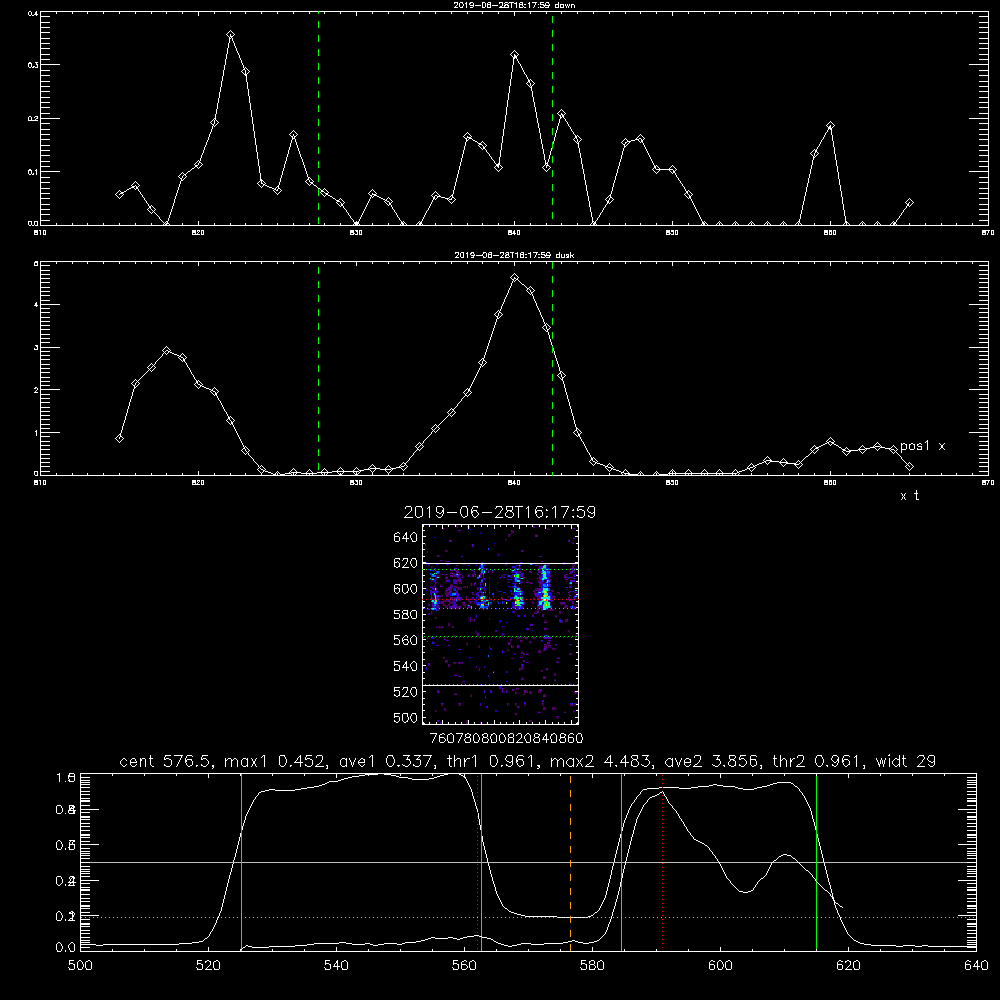The height and width of the screenshot is (1000, 1000).
Task: Select the green dashed line near 842 in dusk plot
Action: click(x=552, y=369)
